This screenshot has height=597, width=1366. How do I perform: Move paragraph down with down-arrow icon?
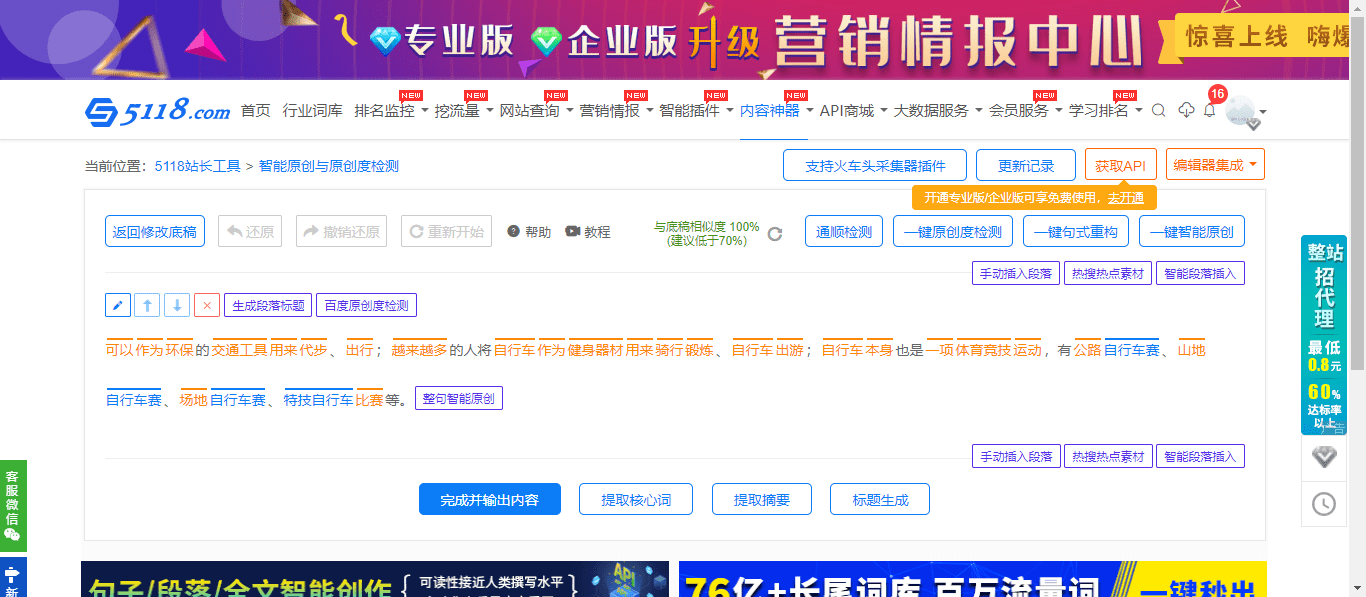point(177,305)
